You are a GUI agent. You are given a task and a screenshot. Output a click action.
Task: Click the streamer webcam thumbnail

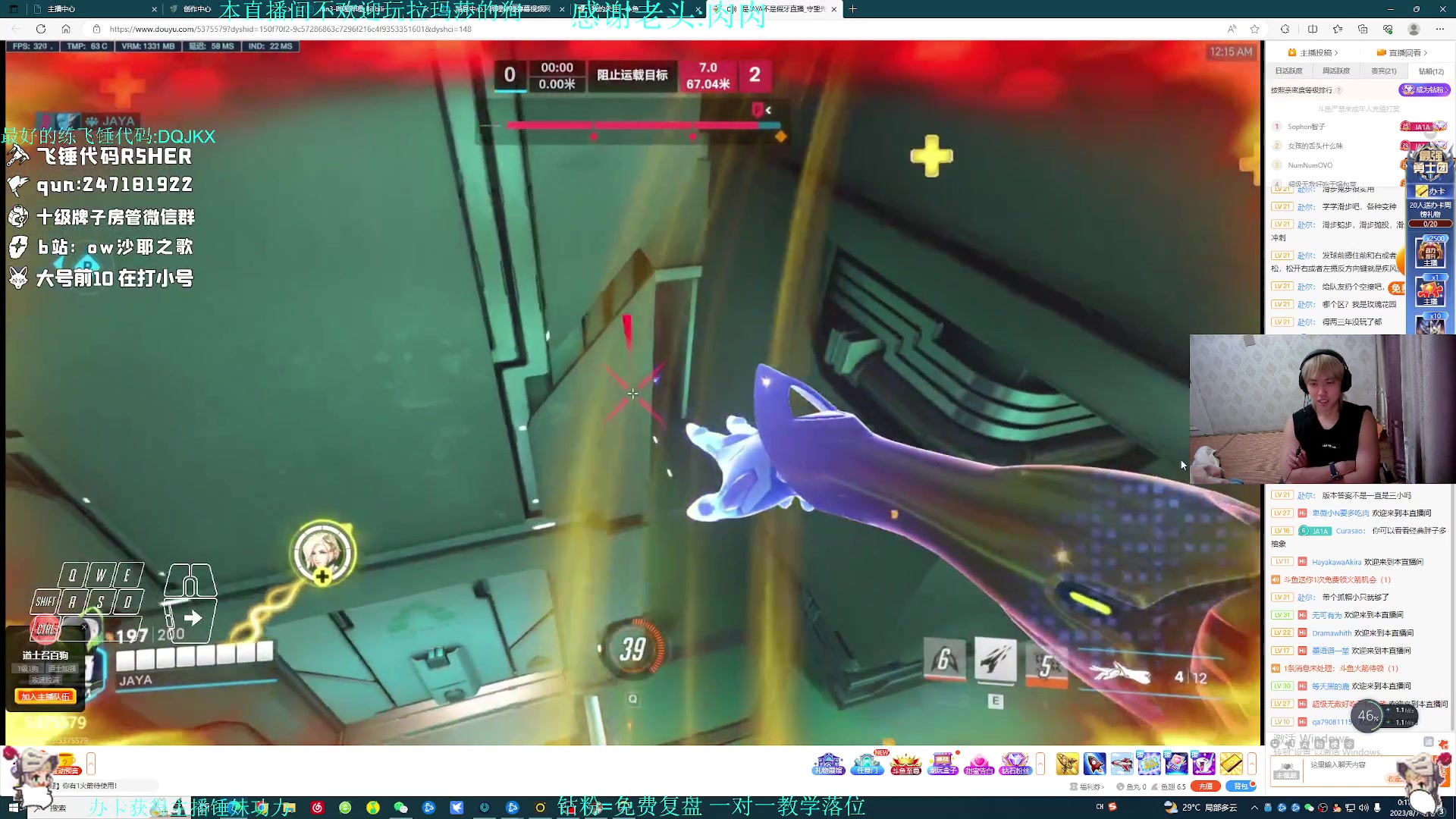tap(1322, 408)
